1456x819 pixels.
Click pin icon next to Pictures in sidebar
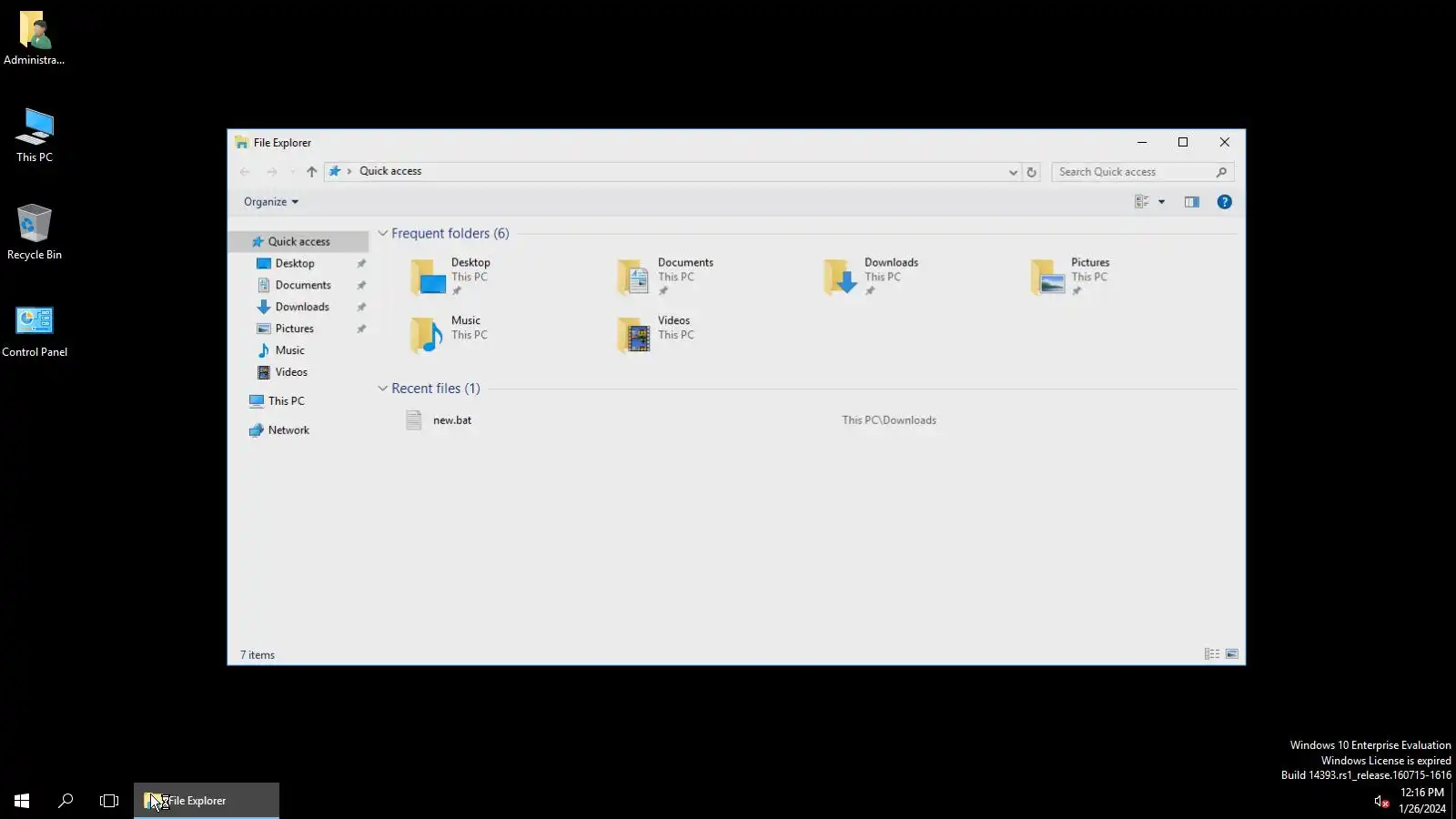coord(361,329)
